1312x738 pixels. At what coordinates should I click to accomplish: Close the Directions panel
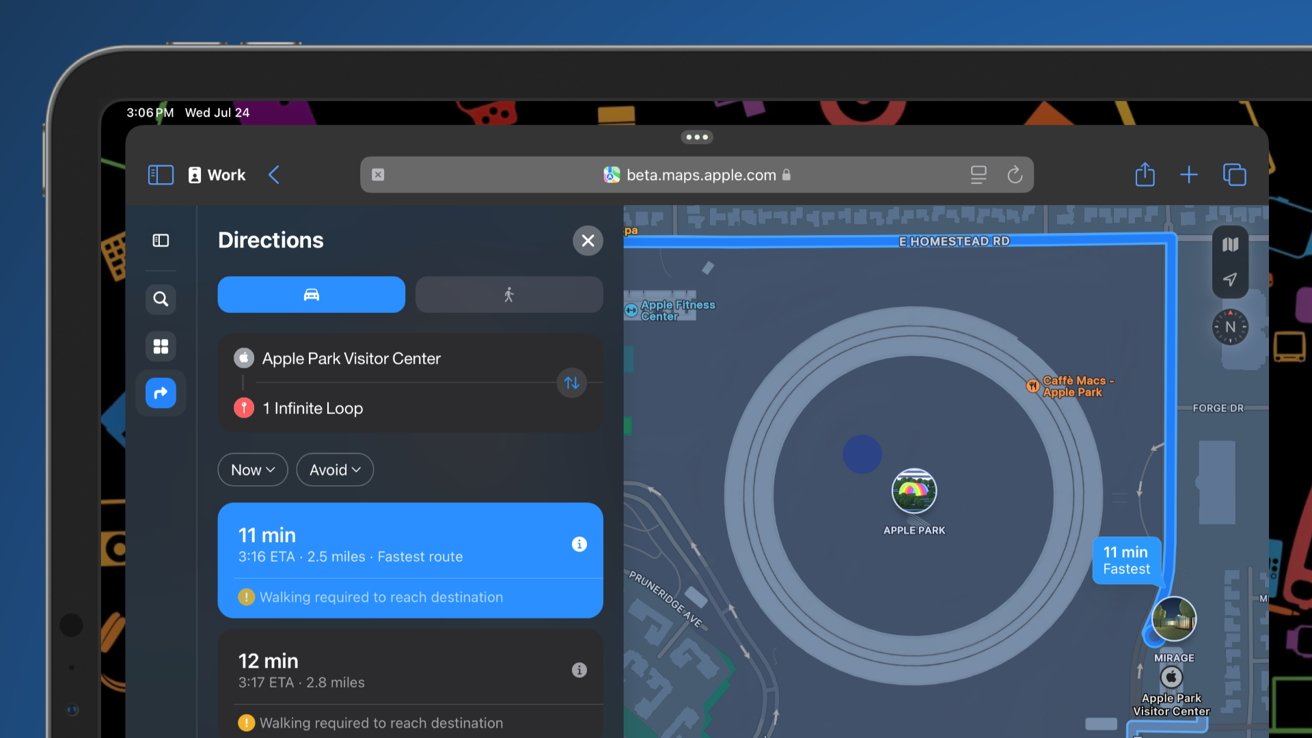[x=588, y=240]
